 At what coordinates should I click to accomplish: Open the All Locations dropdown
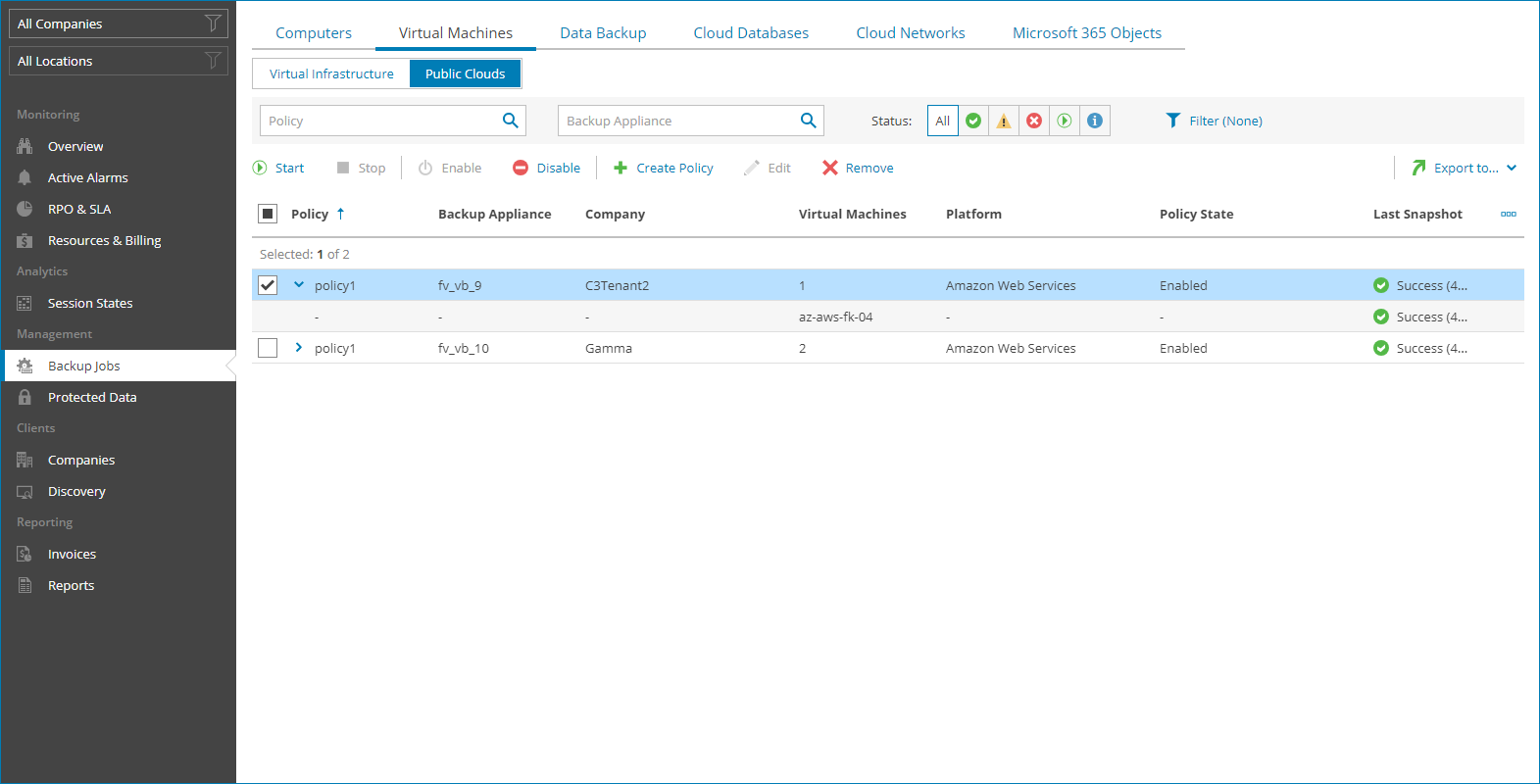pyautogui.click(x=119, y=61)
